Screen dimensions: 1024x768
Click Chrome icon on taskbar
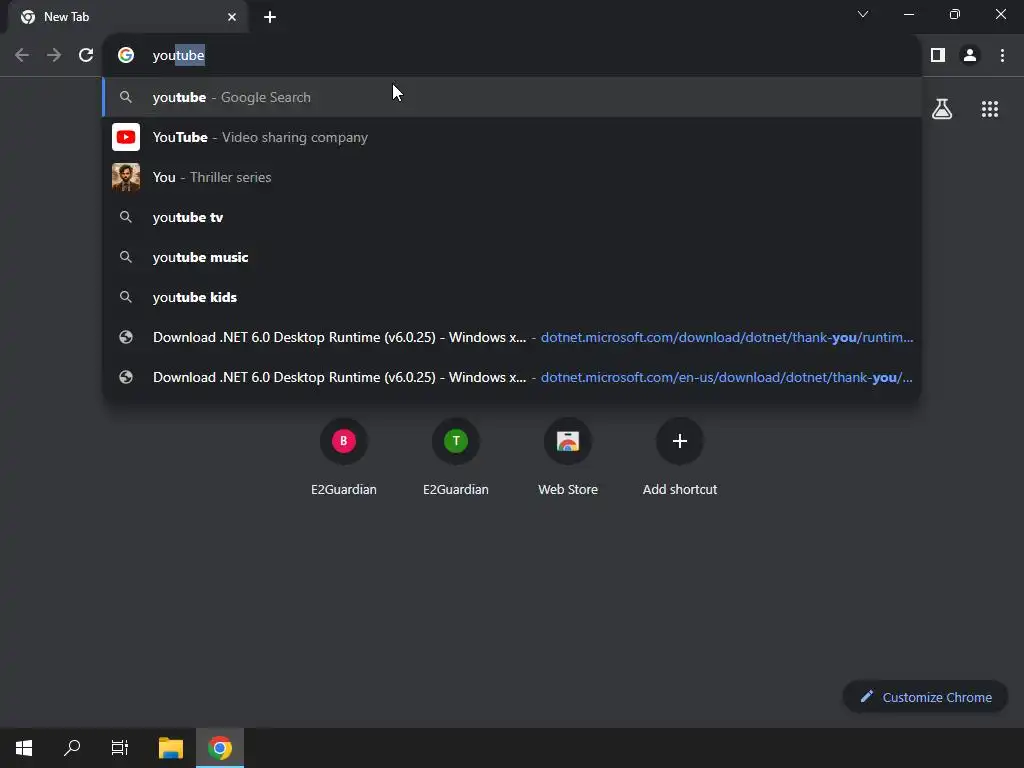(x=220, y=748)
